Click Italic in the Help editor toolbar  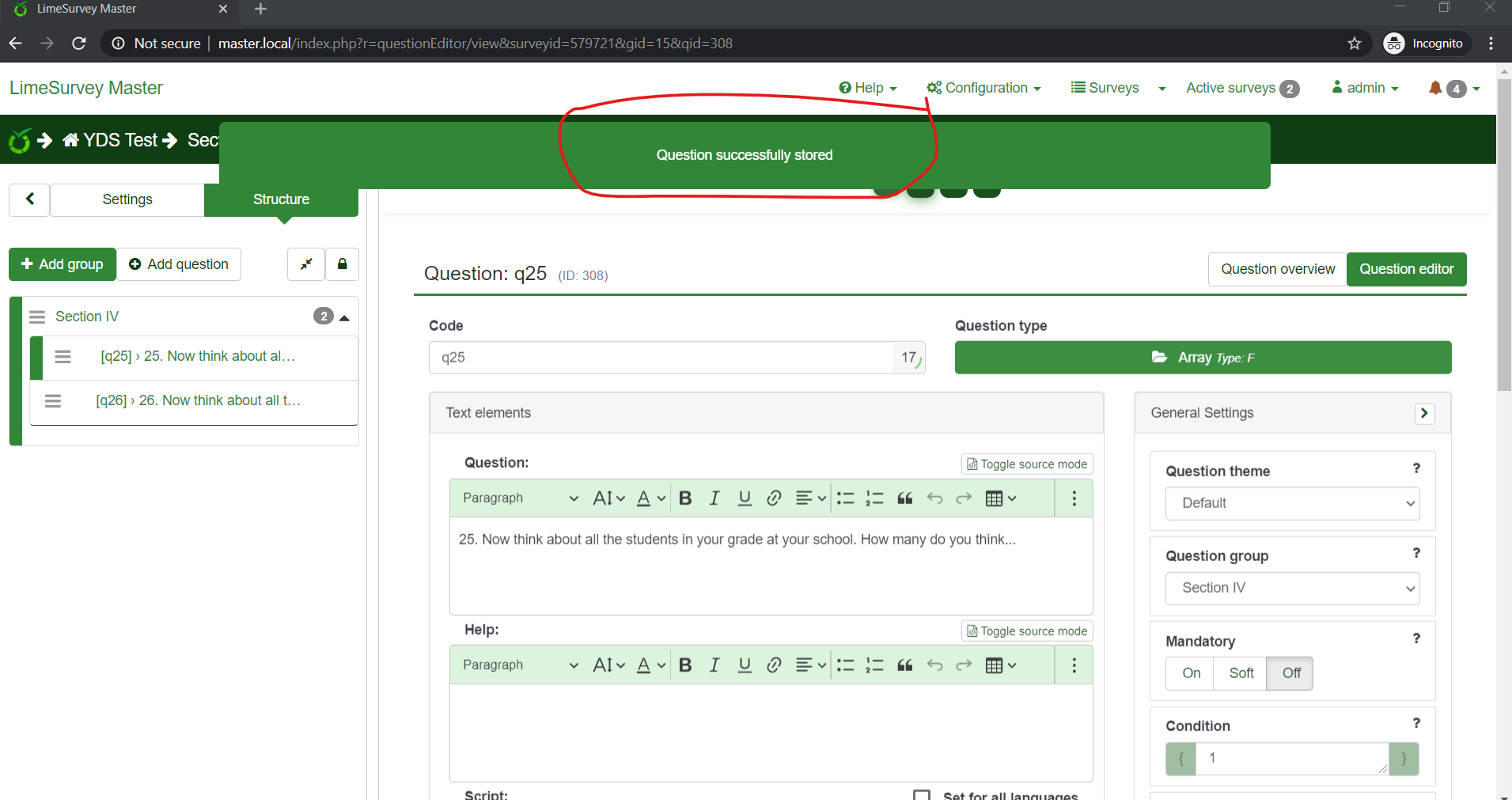point(714,665)
